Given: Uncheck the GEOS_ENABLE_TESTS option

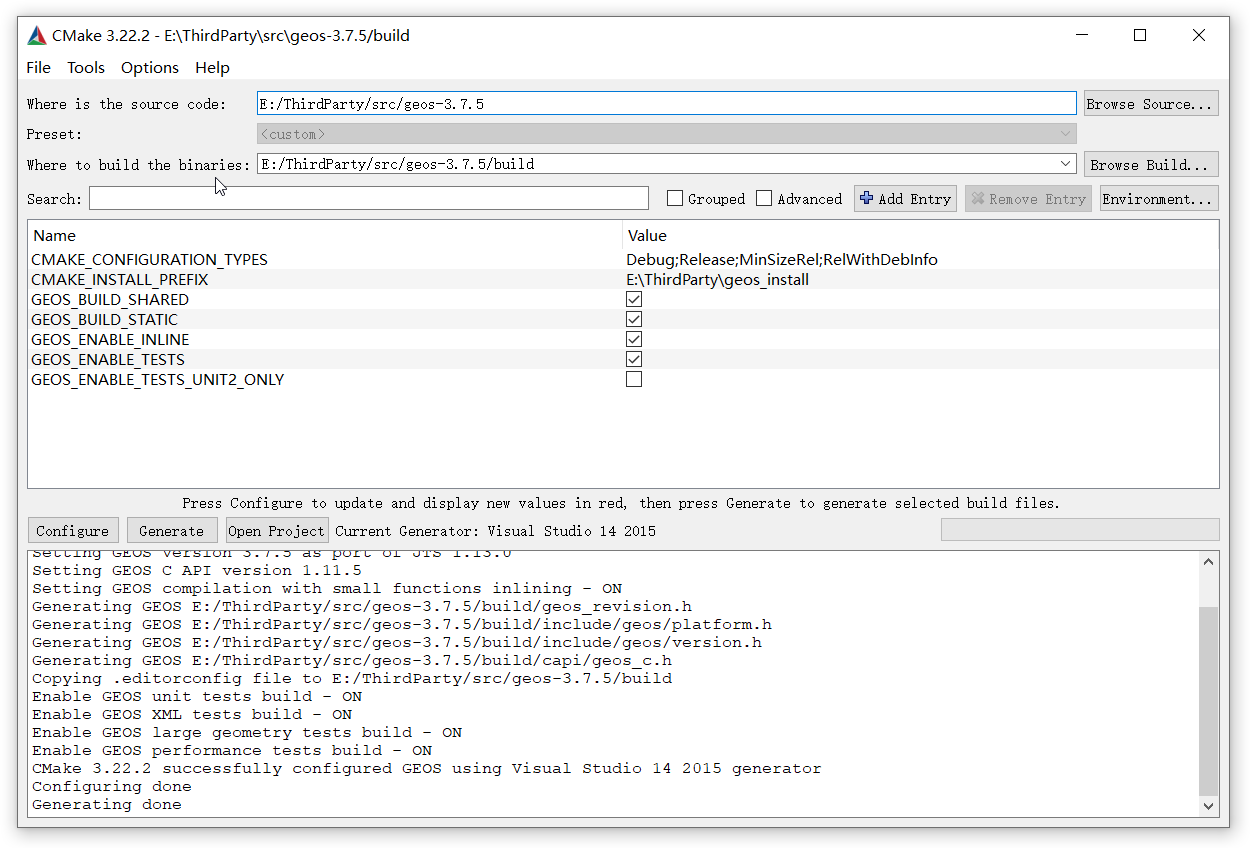Looking at the screenshot, I should (634, 359).
